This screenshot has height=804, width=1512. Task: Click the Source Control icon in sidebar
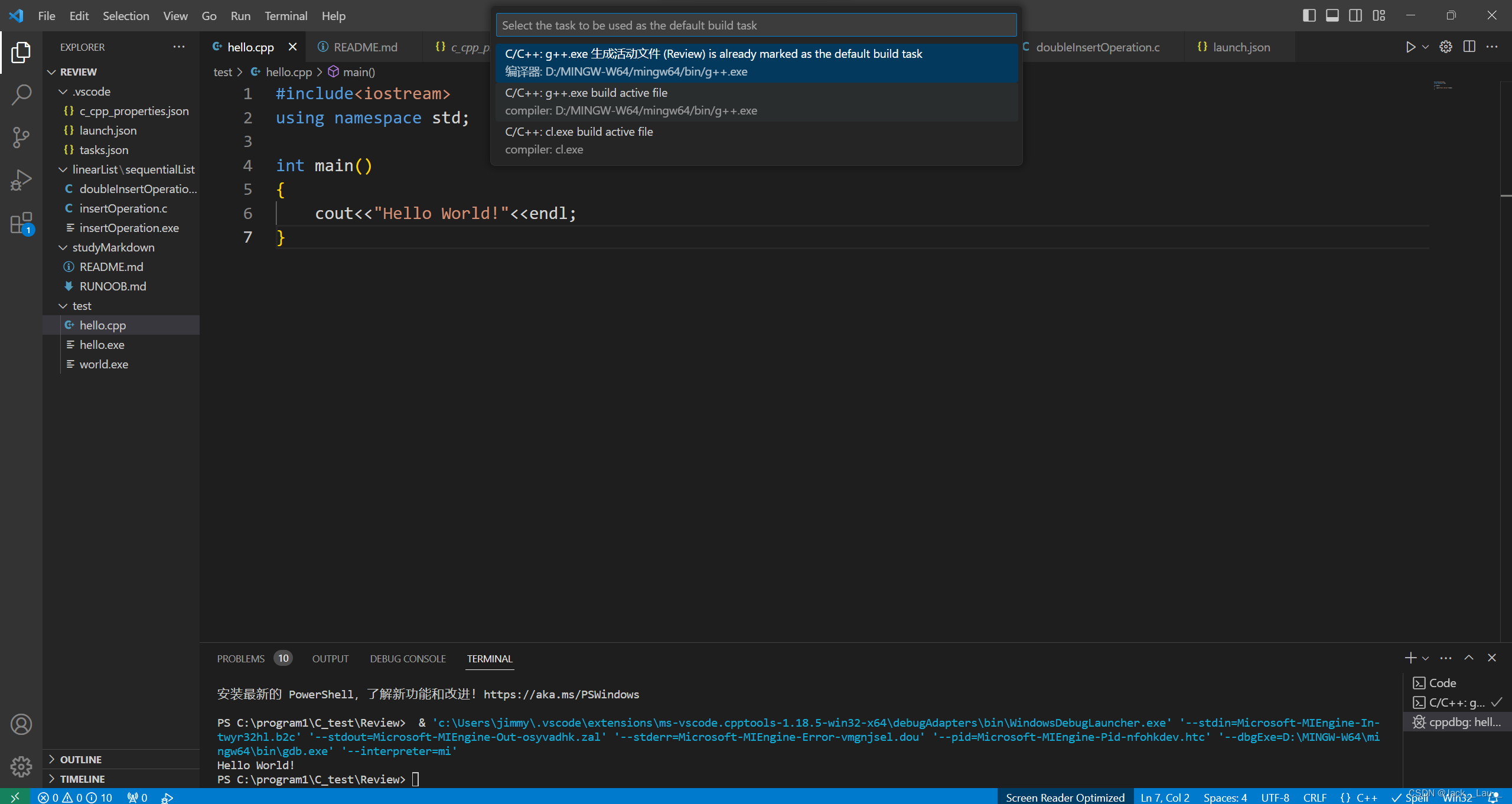pyautogui.click(x=22, y=137)
